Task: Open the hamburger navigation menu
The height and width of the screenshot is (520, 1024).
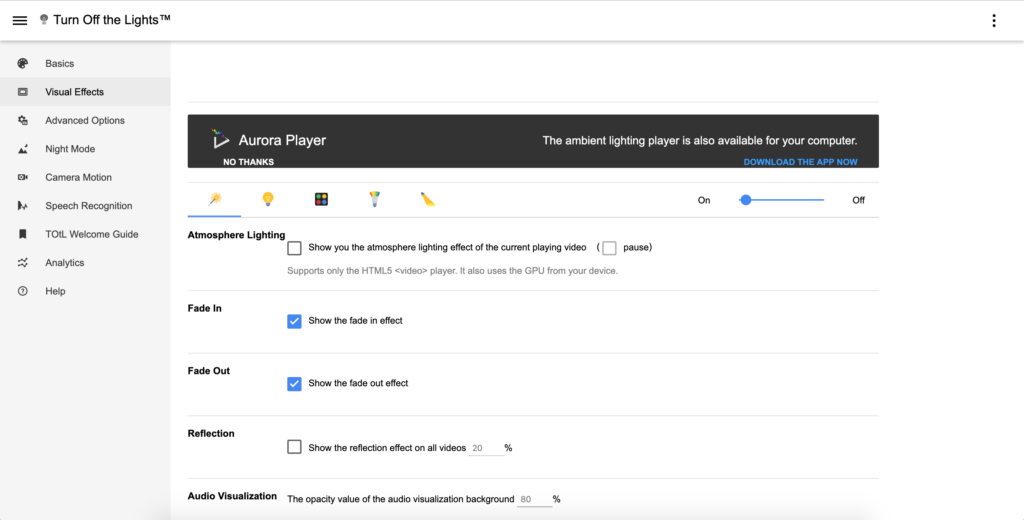Action: click(x=20, y=20)
